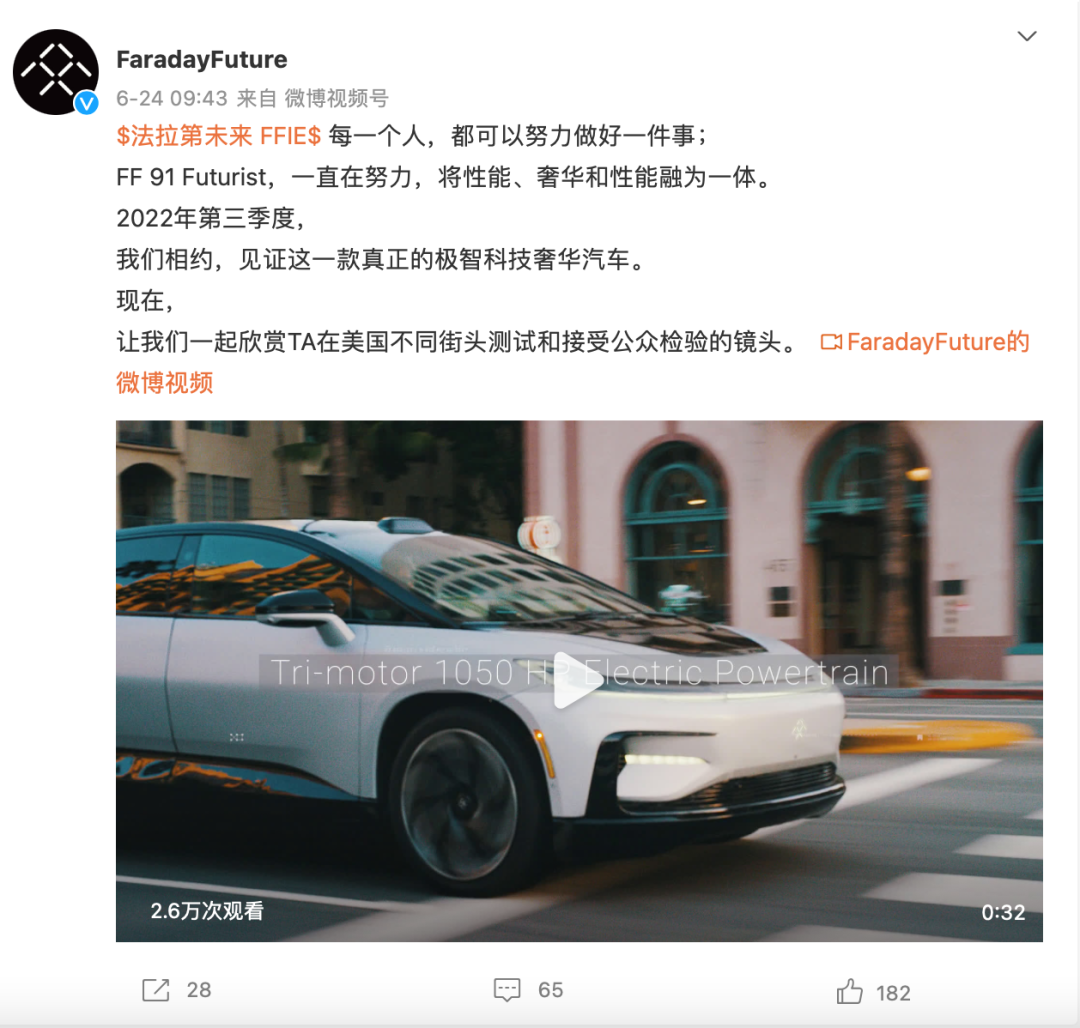
Task: Expand the post options chevron
Action: (x=1027, y=36)
